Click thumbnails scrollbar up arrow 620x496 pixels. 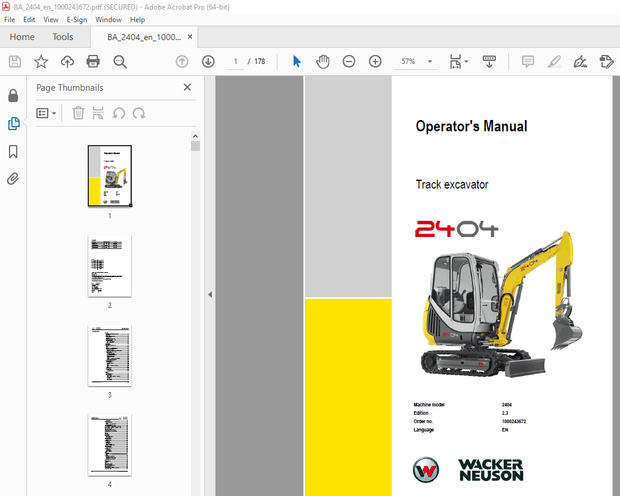tap(195, 136)
